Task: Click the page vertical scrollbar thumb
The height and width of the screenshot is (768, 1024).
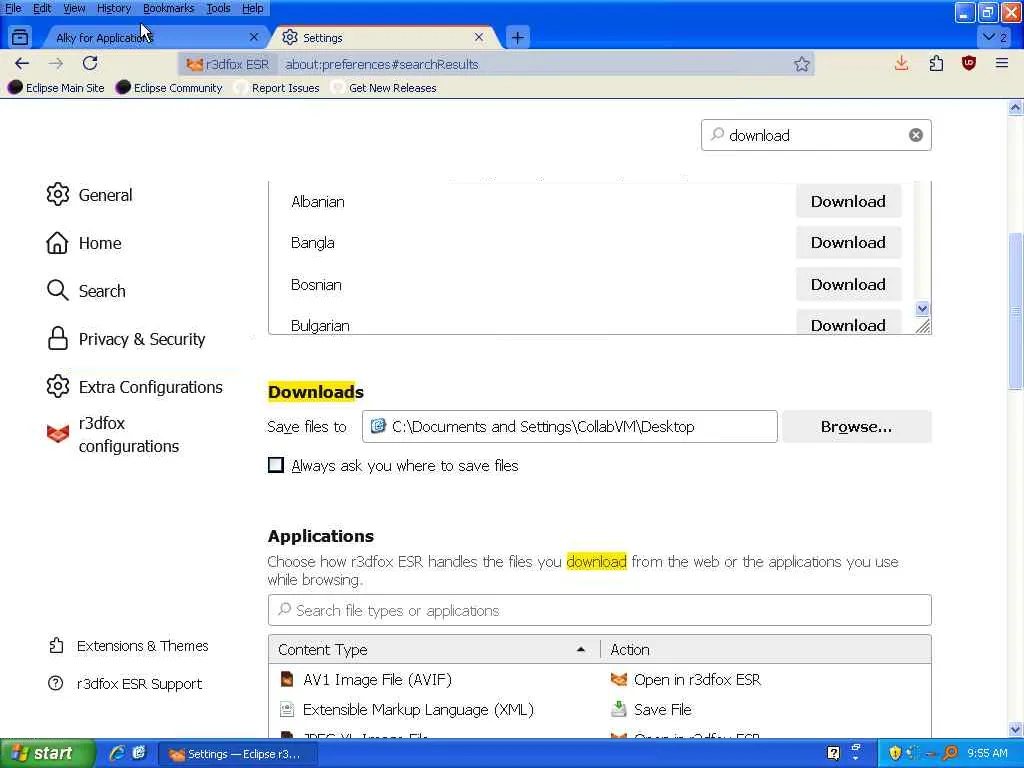Action: click(1016, 310)
